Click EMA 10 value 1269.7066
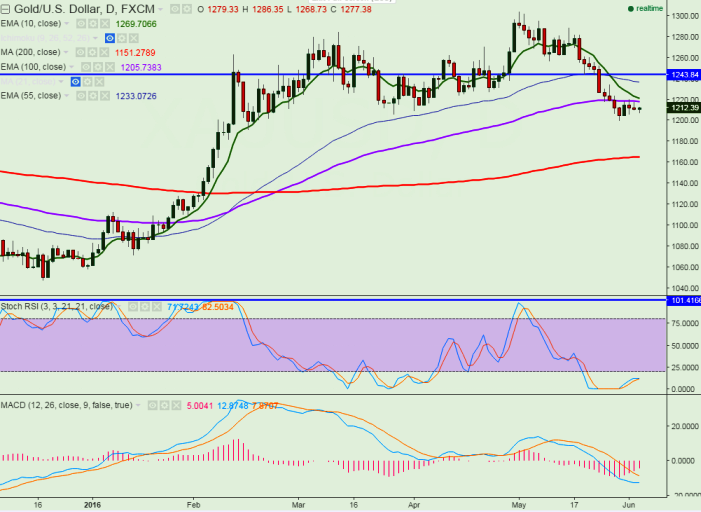Screen dimensions: 701x512 (x=136, y=24)
